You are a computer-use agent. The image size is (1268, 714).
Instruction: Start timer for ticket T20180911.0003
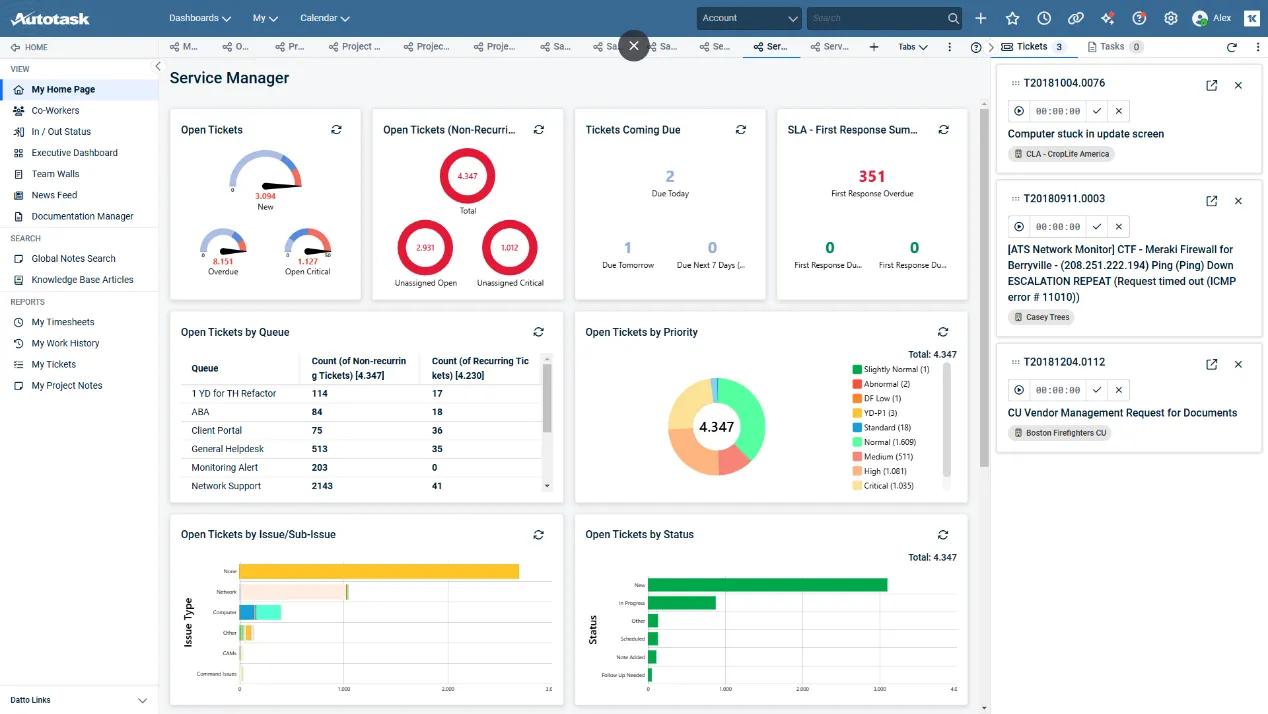coord(1019,227)
